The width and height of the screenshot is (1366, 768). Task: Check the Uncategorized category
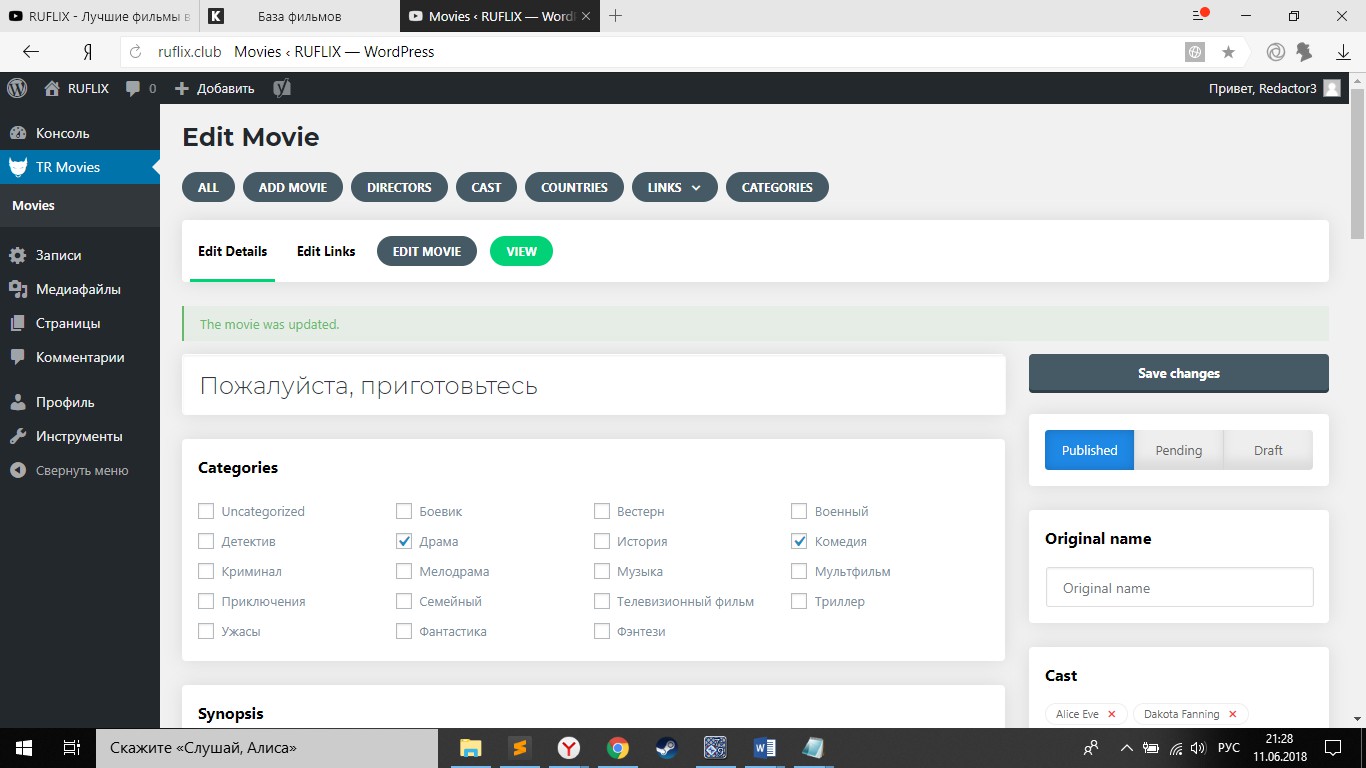point(206,511)
